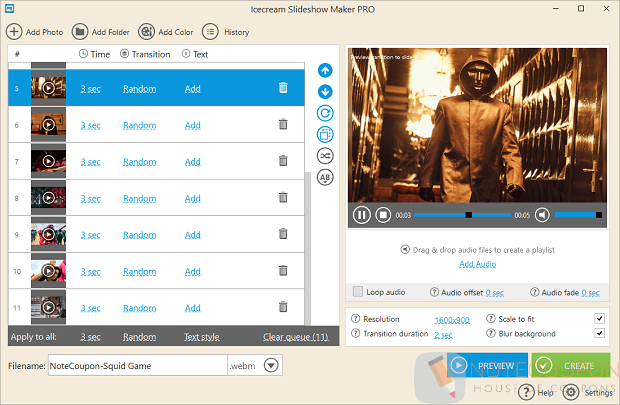
Task: Click the Transition duration help icon
Action: pos(355,333)
